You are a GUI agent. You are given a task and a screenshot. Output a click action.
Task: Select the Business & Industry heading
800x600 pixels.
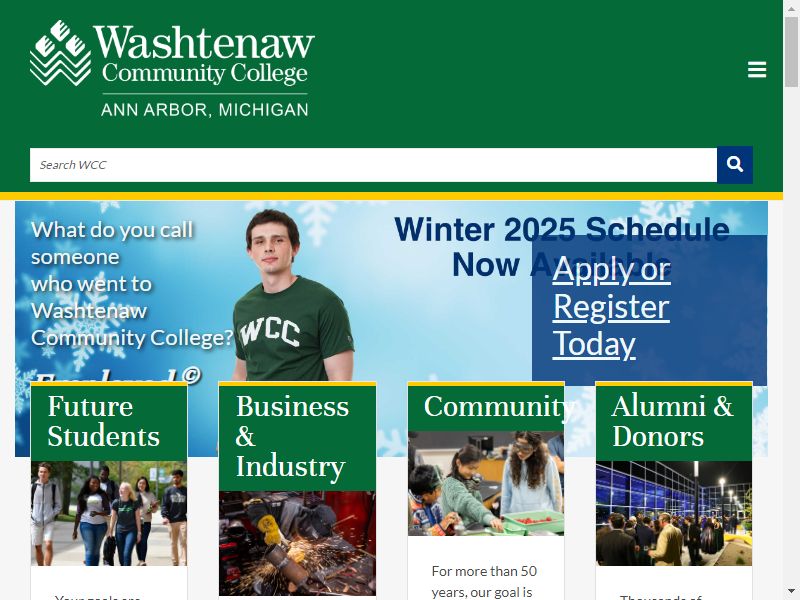(x=292, y=436)
